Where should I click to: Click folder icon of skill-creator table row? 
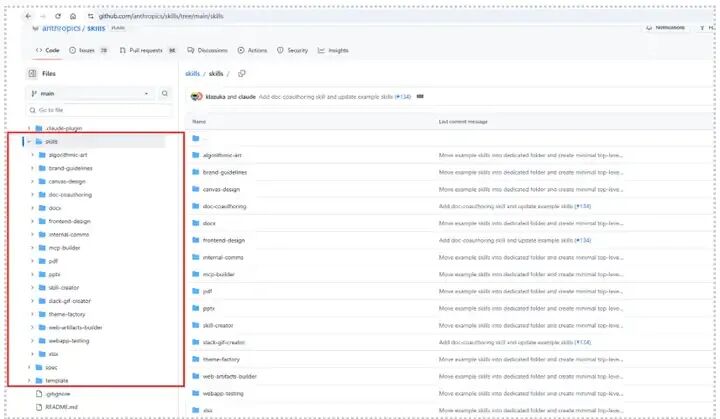coord(196,325)
